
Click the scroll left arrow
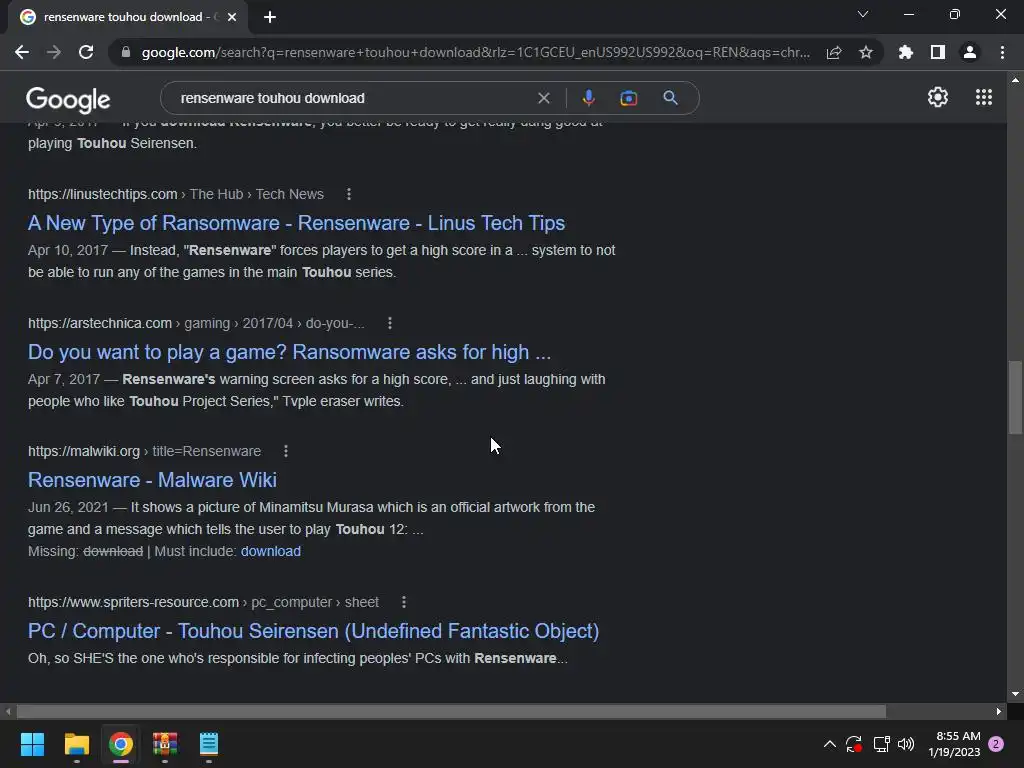point(8,711)
